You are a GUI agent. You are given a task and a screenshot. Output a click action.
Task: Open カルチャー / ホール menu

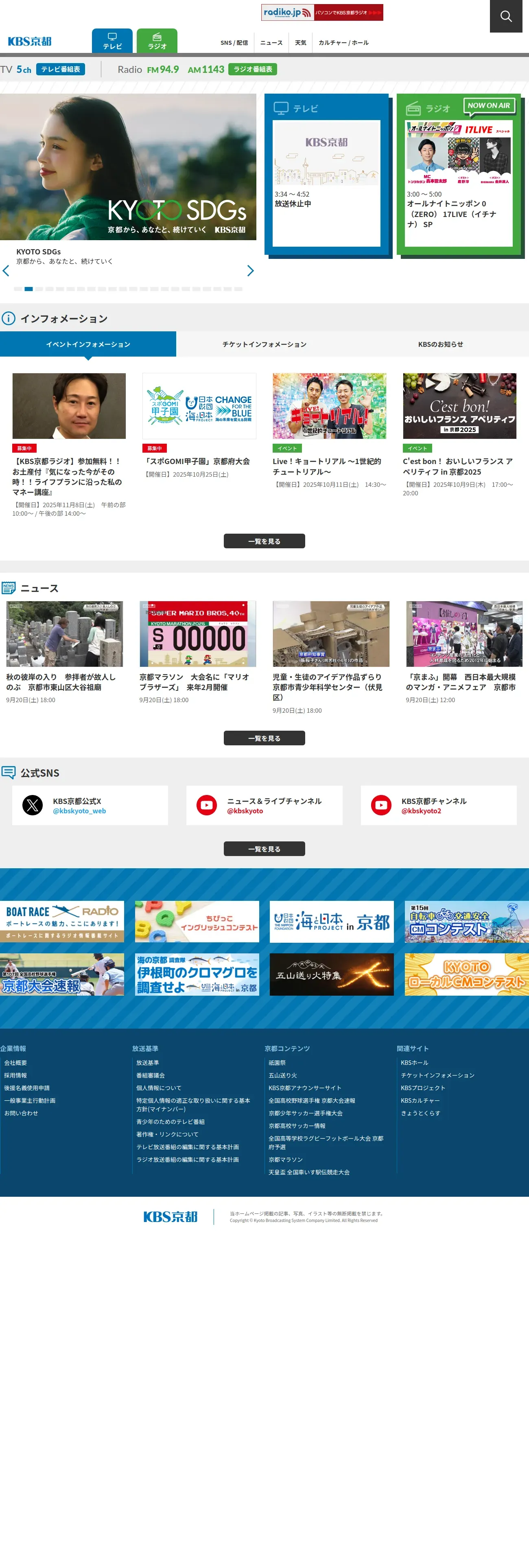point(343,43)
